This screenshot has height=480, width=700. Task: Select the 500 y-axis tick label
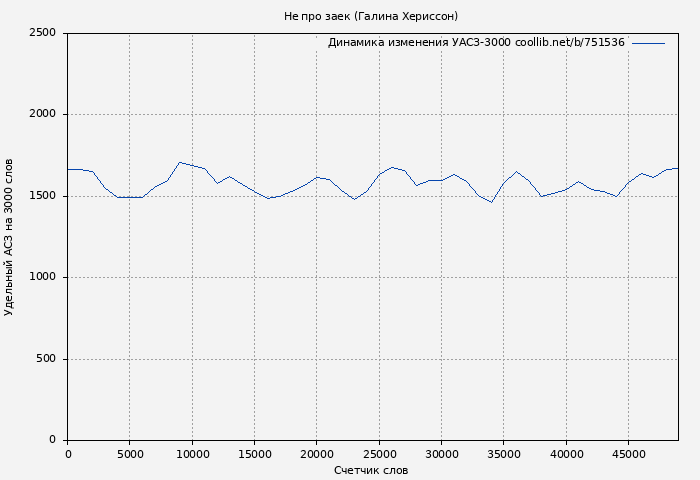pos(45,359)
